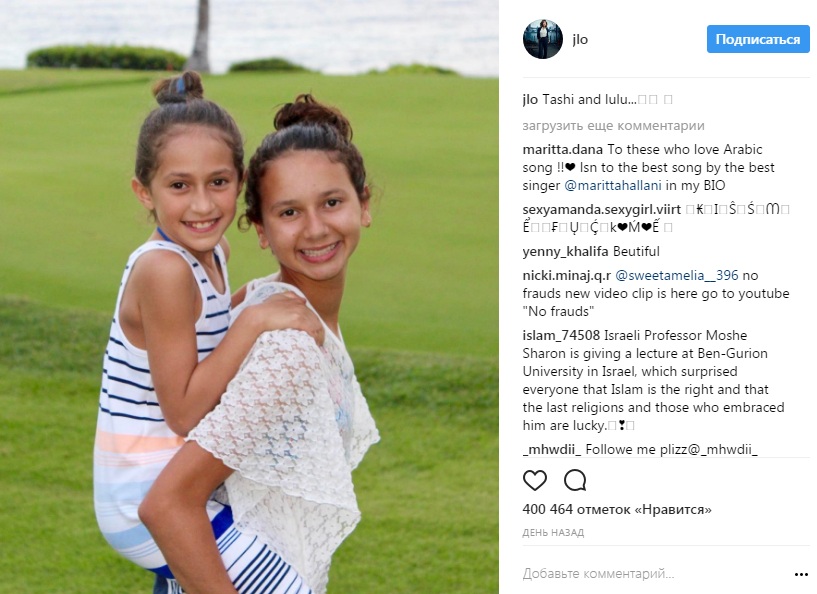817x594 pixels.
Task: Follow the @marittahallani mention link
Action: pyautogui.click(x=613, y=185)
